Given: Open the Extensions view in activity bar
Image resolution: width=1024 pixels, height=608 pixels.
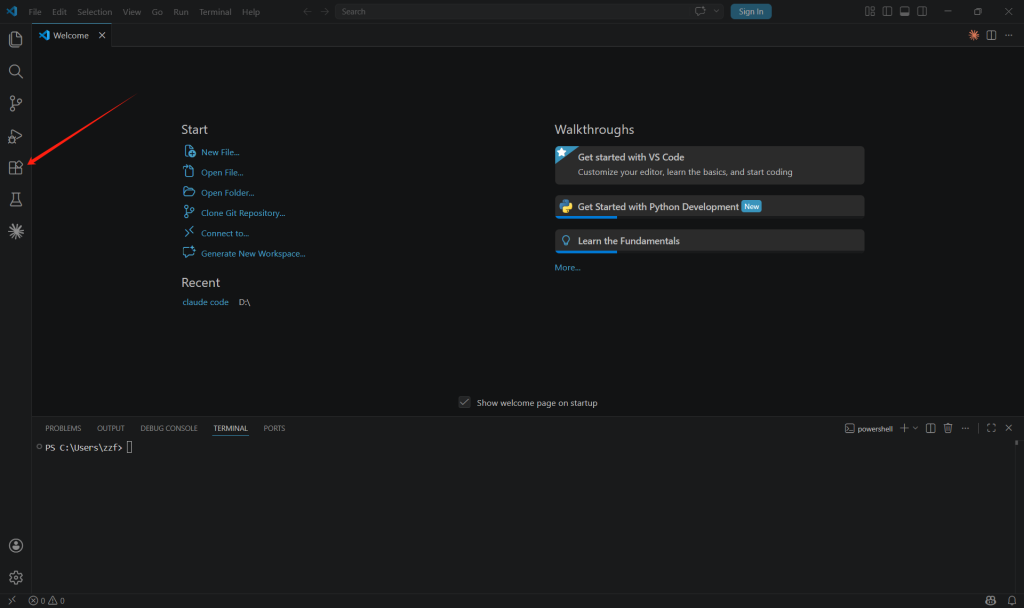Looking at the screenshot, I should coord(15,168).
